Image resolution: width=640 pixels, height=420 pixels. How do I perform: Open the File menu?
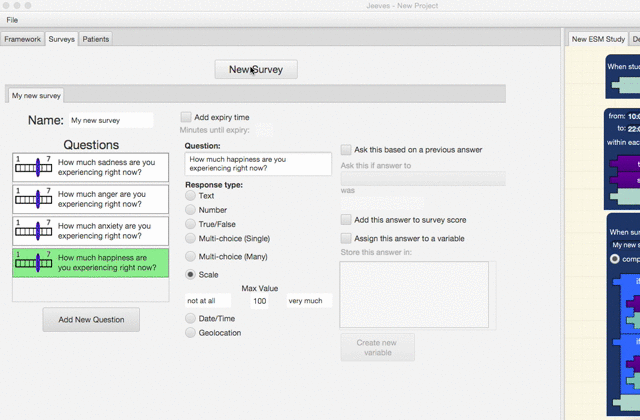coord(12,20)
